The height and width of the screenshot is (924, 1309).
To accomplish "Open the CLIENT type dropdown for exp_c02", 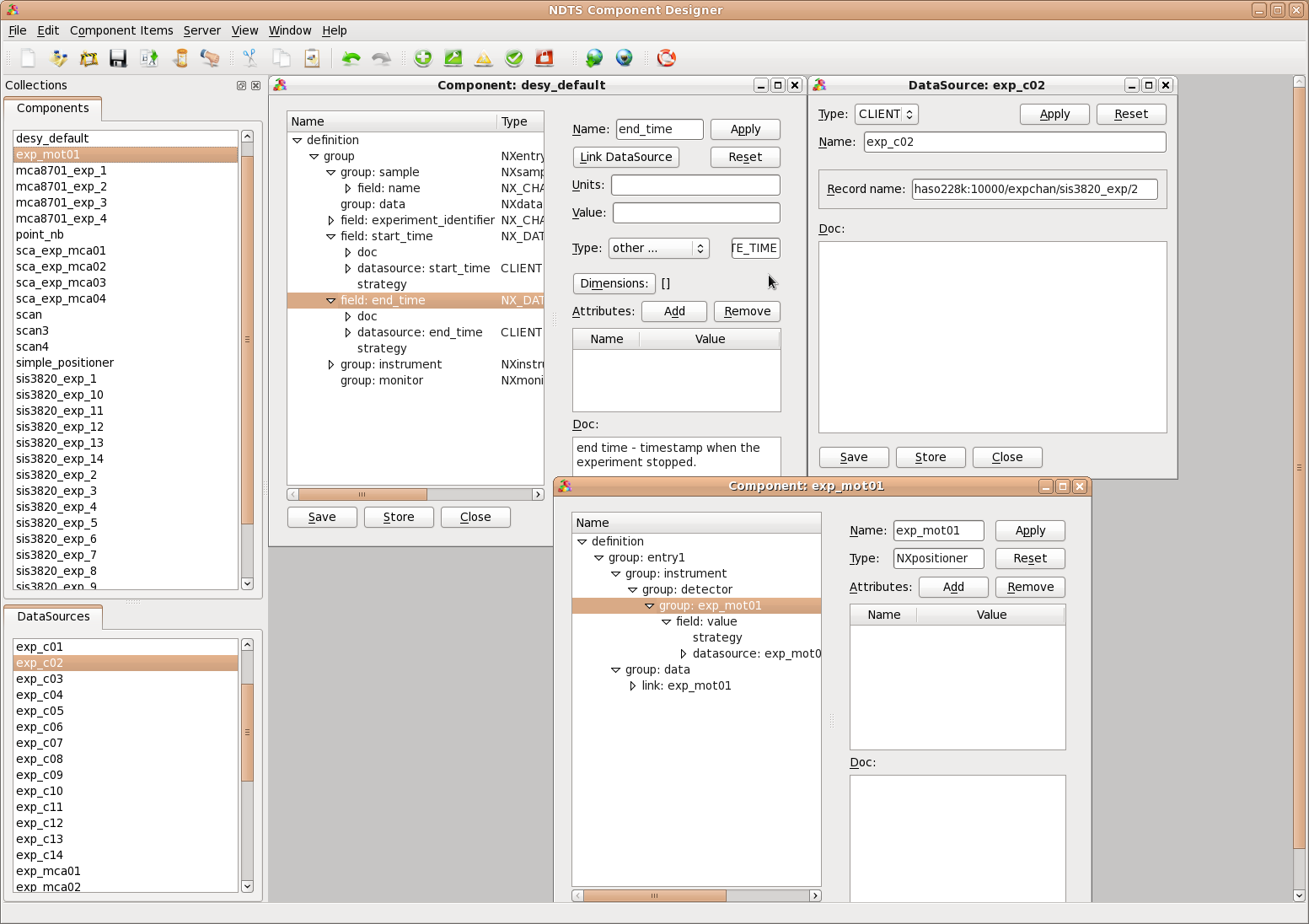I will [886, 114].
